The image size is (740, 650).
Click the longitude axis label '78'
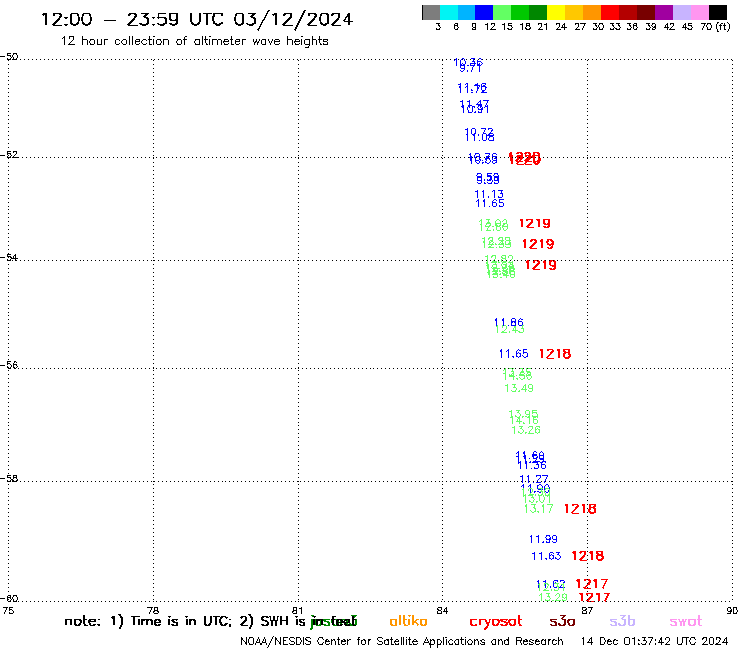(153, 610)
